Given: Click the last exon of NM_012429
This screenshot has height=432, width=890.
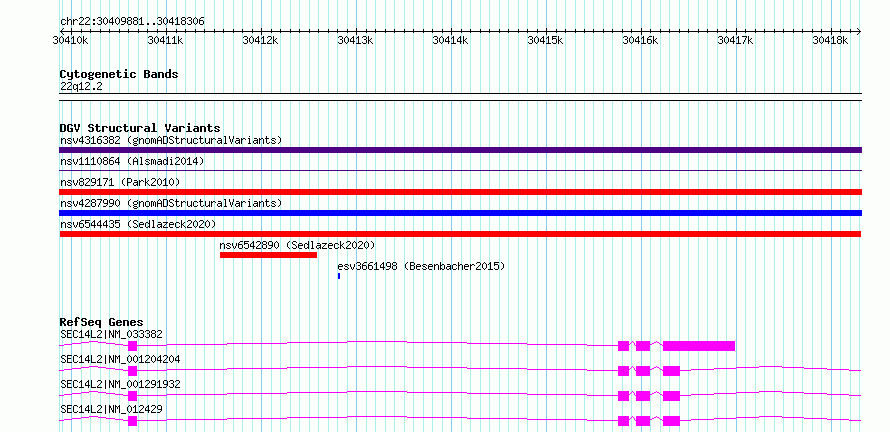Looking at the screenshot, I should (671, 421).
